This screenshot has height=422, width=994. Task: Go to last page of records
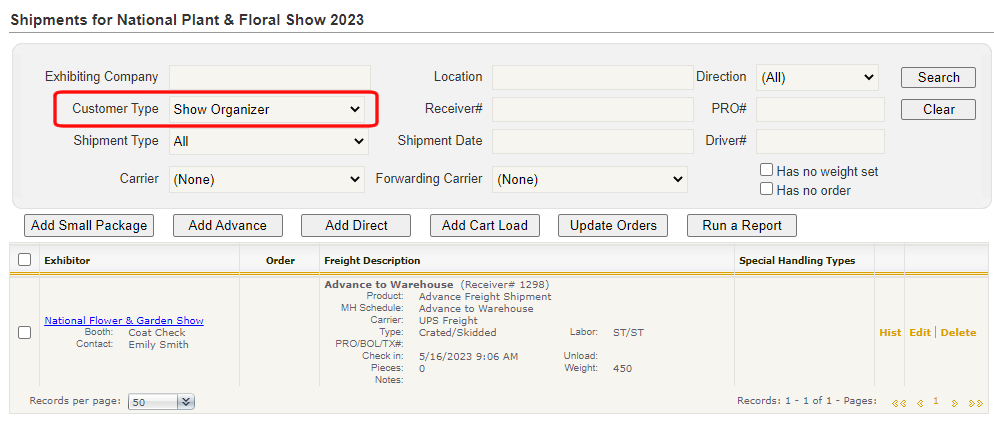[975, 402]
